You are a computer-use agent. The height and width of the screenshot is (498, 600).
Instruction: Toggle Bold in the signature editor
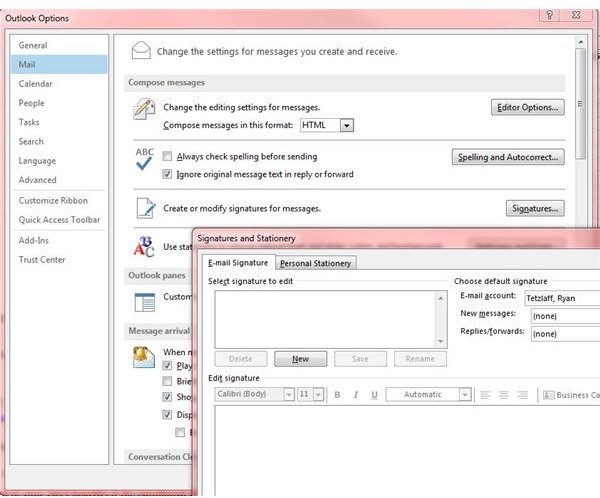(x=337, y=395)
